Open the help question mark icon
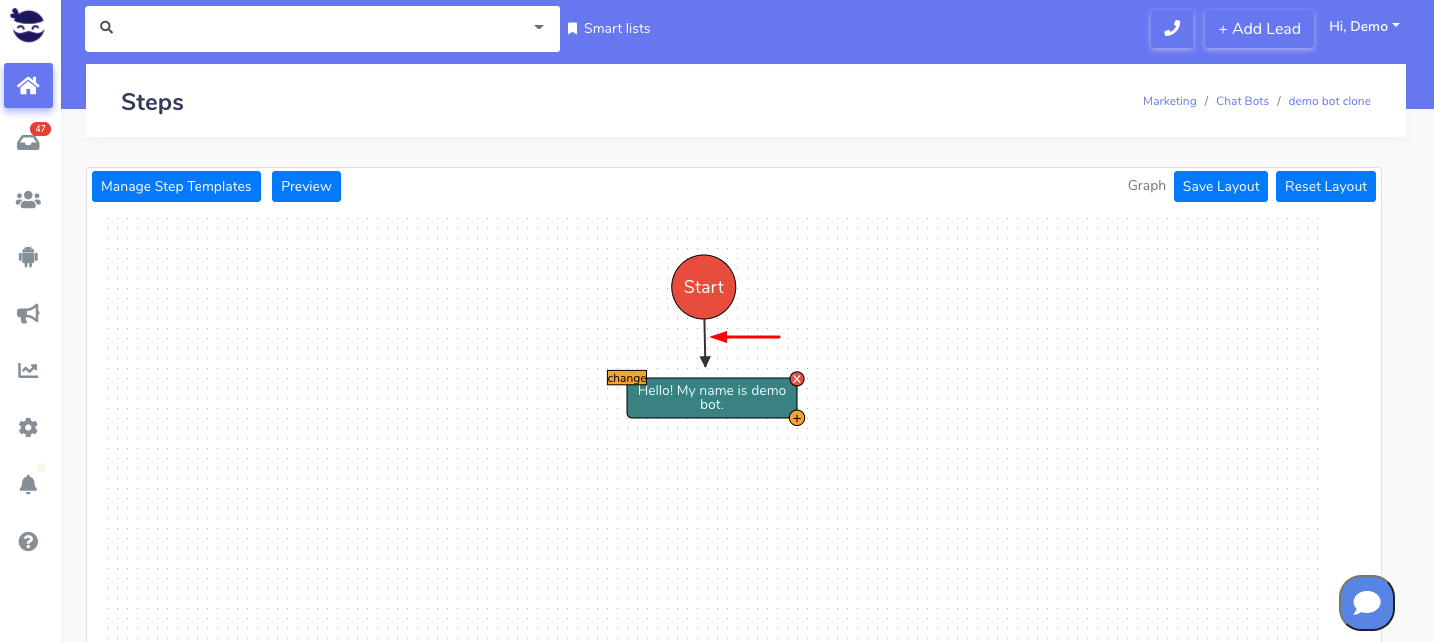1434x642 pixels. (28, 542)
